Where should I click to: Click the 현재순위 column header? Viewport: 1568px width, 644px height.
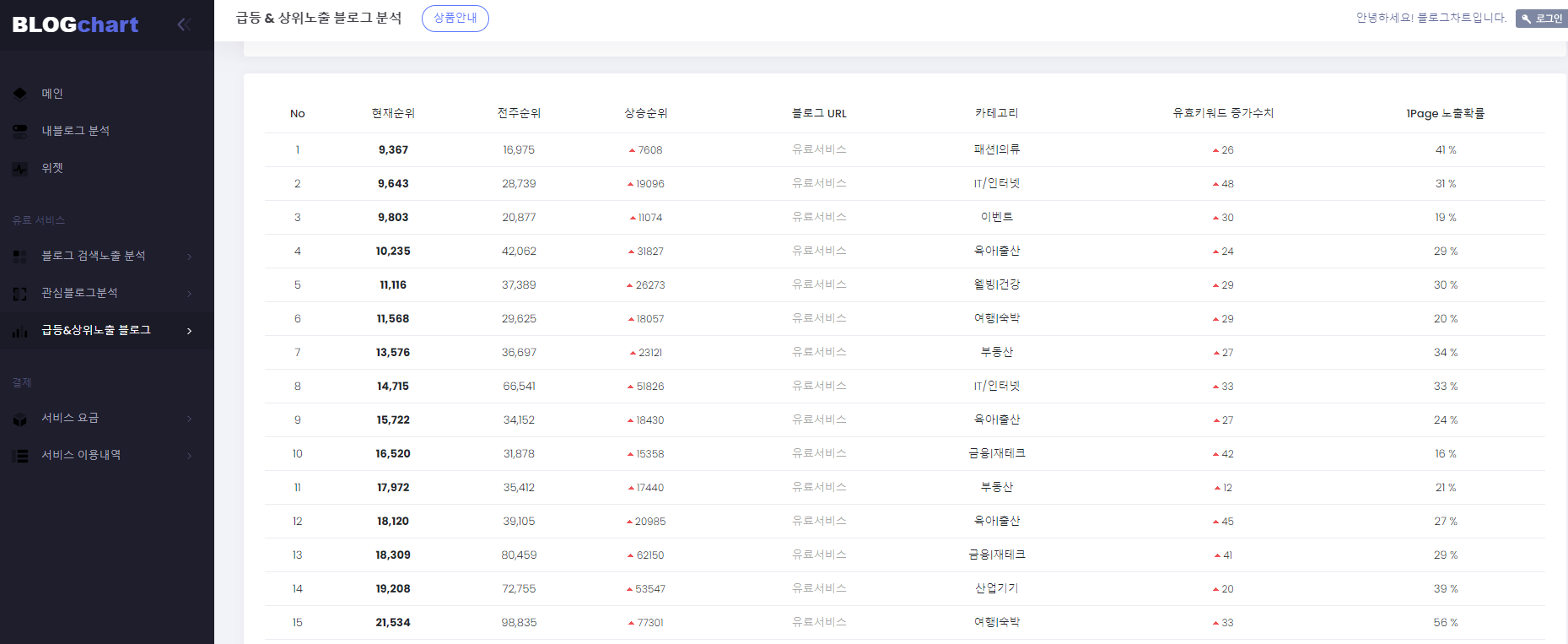[393, 113]
